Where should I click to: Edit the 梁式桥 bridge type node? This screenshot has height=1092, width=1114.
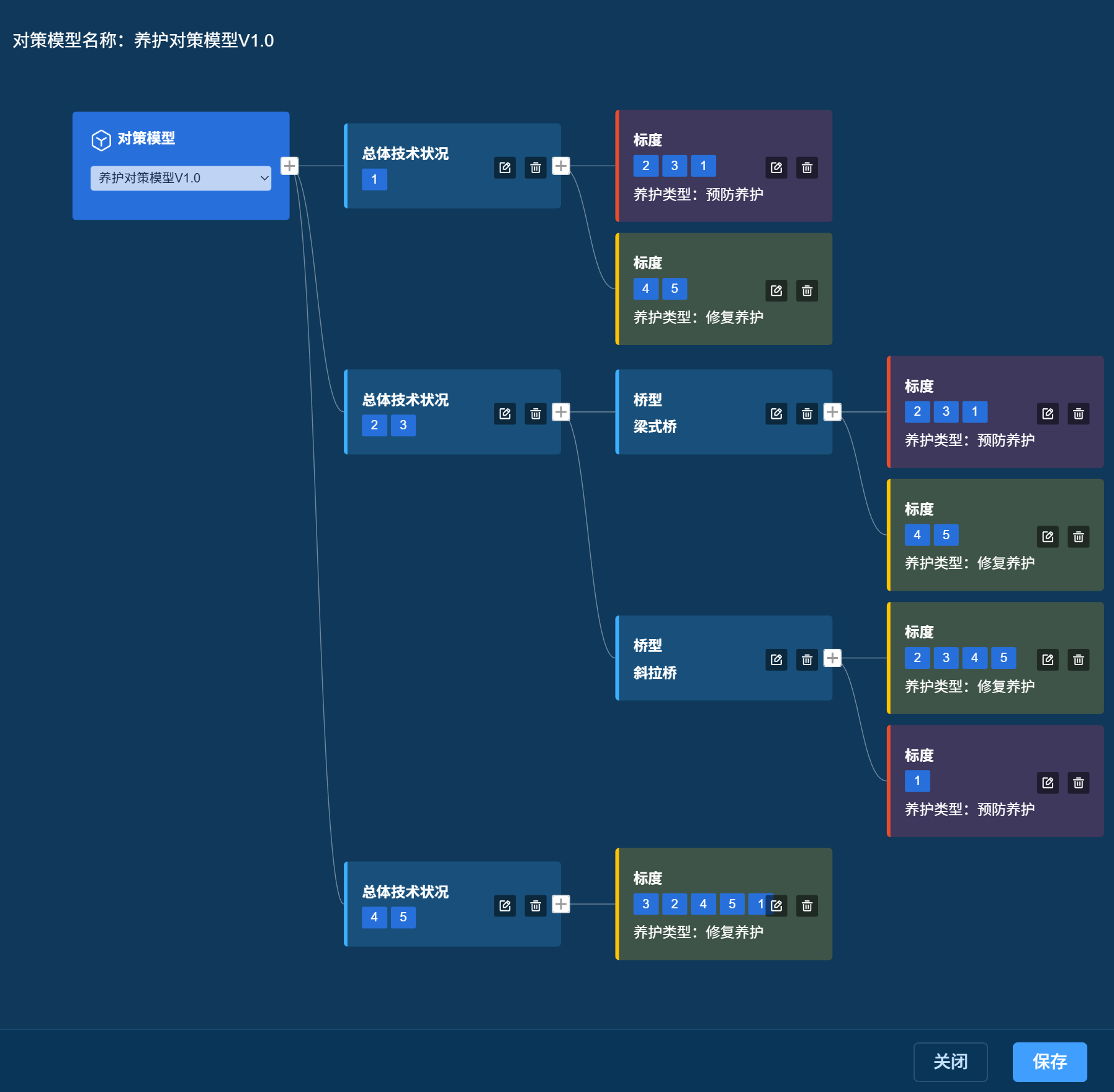click(x=776, y=413)
